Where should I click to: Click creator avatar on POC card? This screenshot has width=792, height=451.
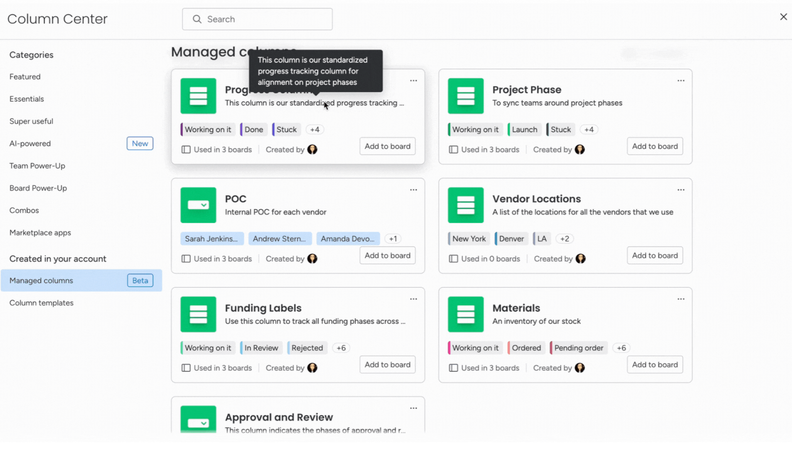(313, 259)
